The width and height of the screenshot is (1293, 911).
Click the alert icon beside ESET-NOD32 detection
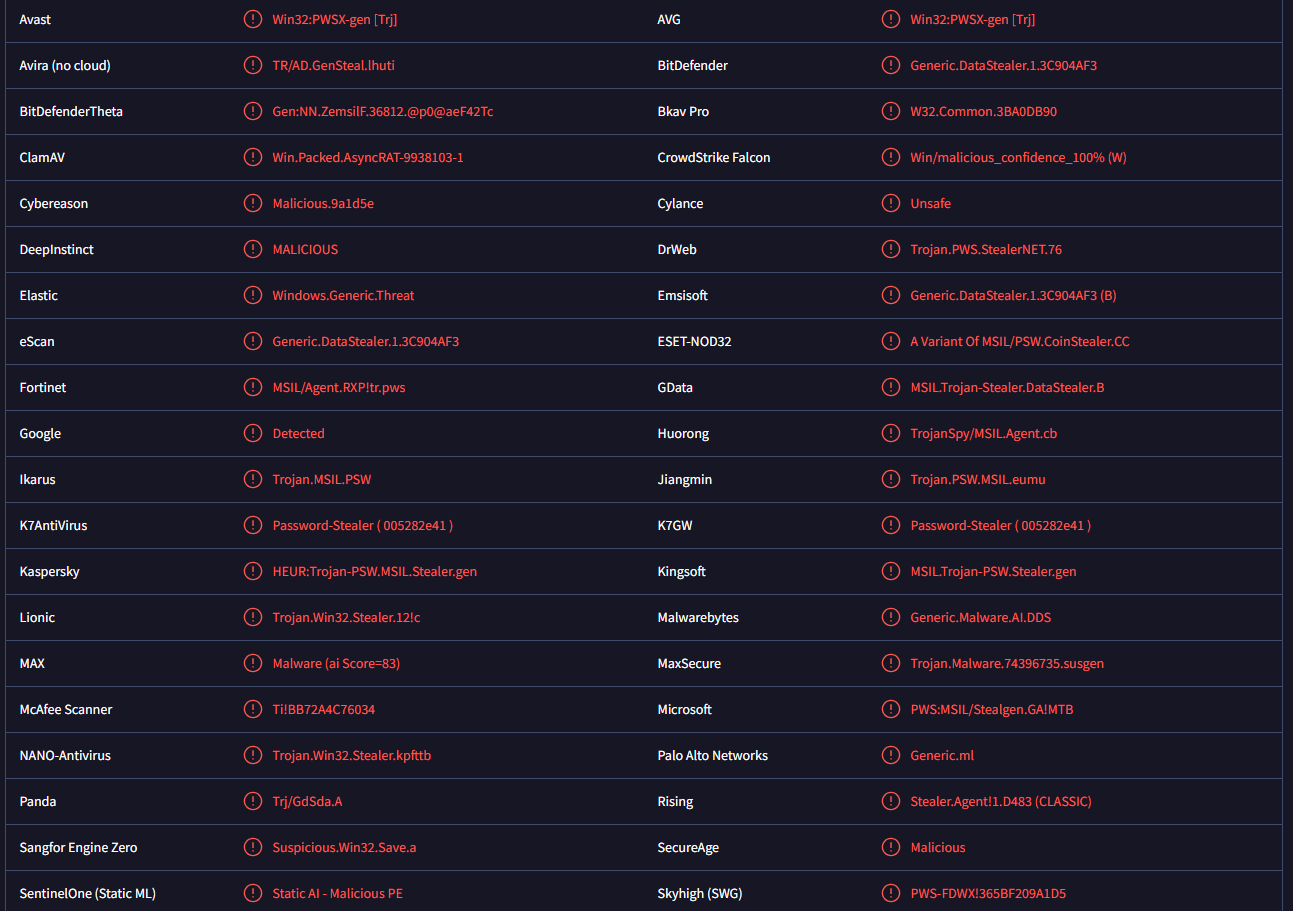891,341
